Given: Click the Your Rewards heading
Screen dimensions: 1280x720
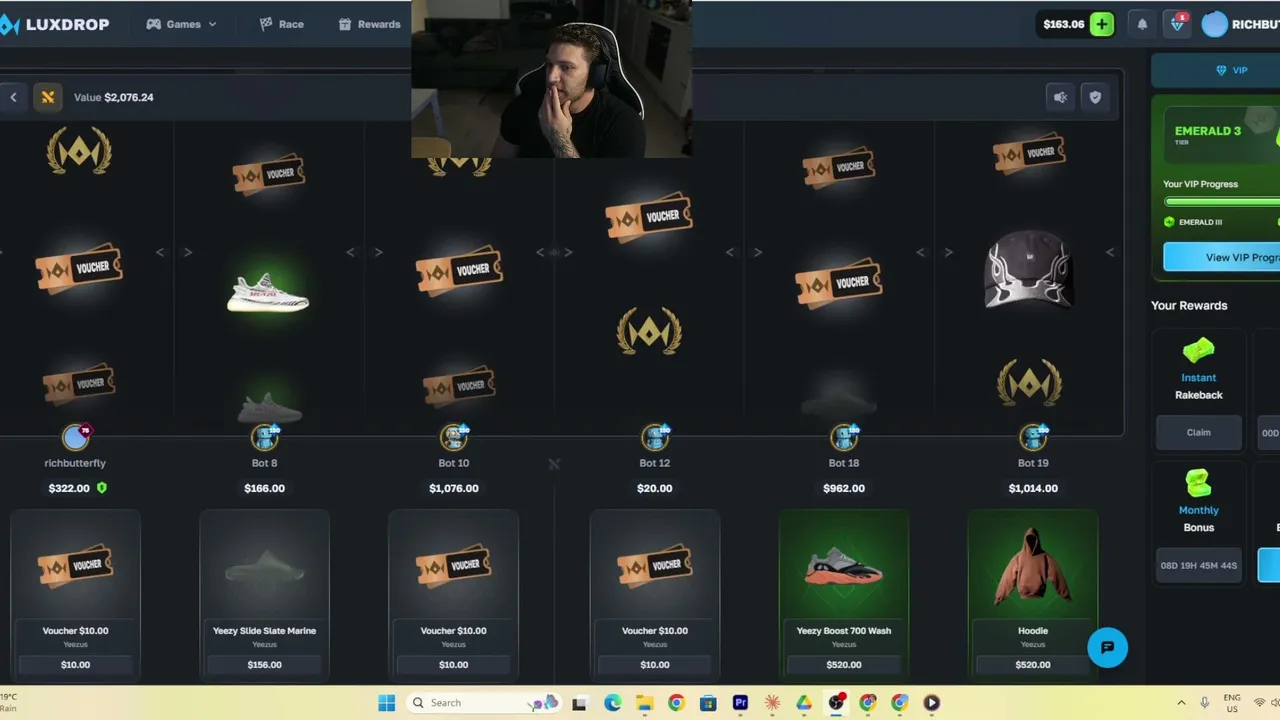Looking at the screenshot, I should 1189,305.
